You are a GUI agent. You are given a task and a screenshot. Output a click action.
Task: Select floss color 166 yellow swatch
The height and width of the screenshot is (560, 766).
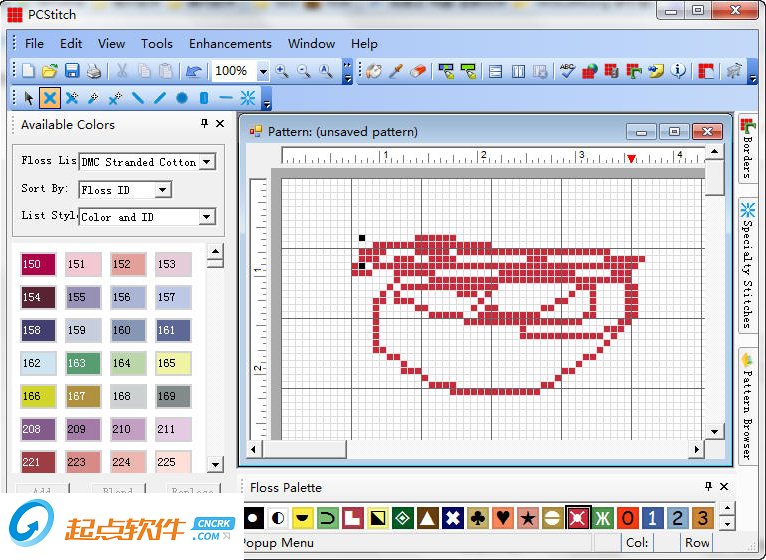[38, 396]
